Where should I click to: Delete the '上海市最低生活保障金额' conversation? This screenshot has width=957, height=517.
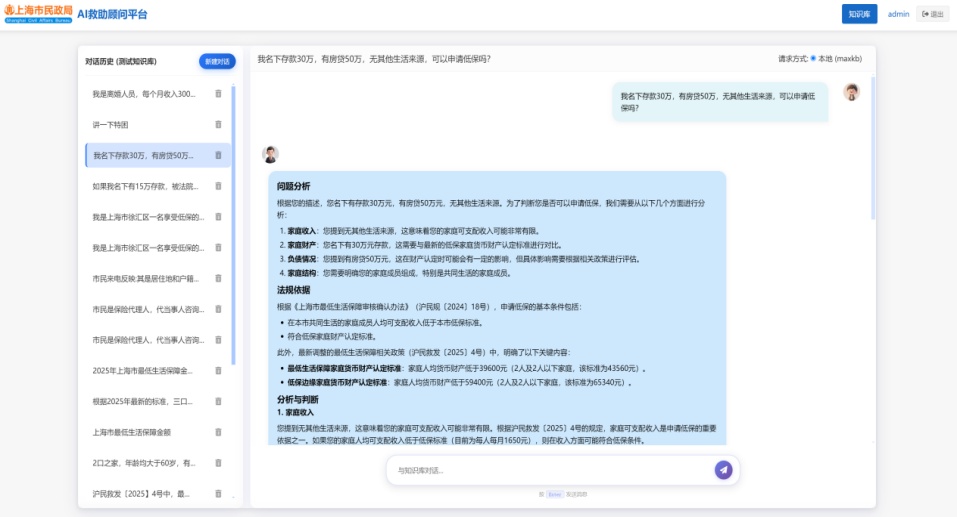point(218,432)
